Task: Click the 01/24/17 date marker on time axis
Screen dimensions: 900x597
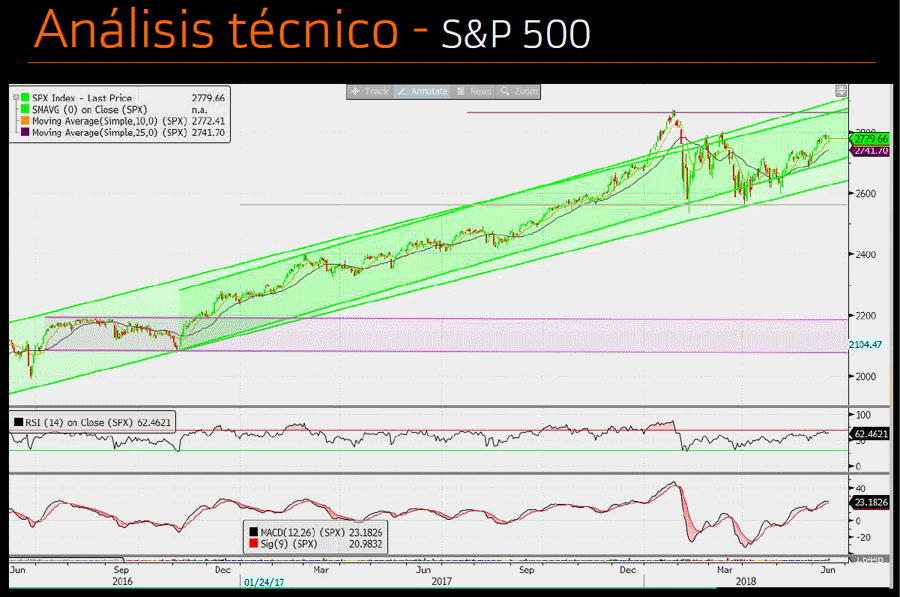Action: click(x=264, y=582)
